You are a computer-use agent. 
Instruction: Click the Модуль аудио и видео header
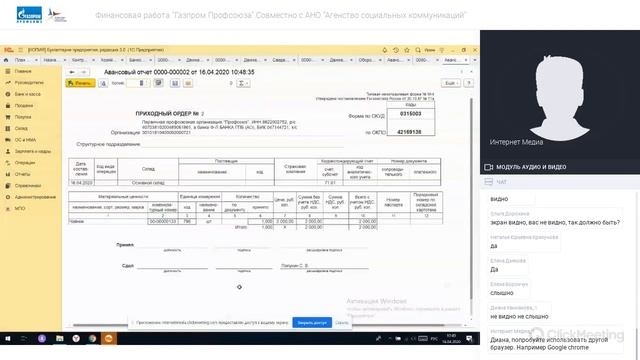click(531, 167)
